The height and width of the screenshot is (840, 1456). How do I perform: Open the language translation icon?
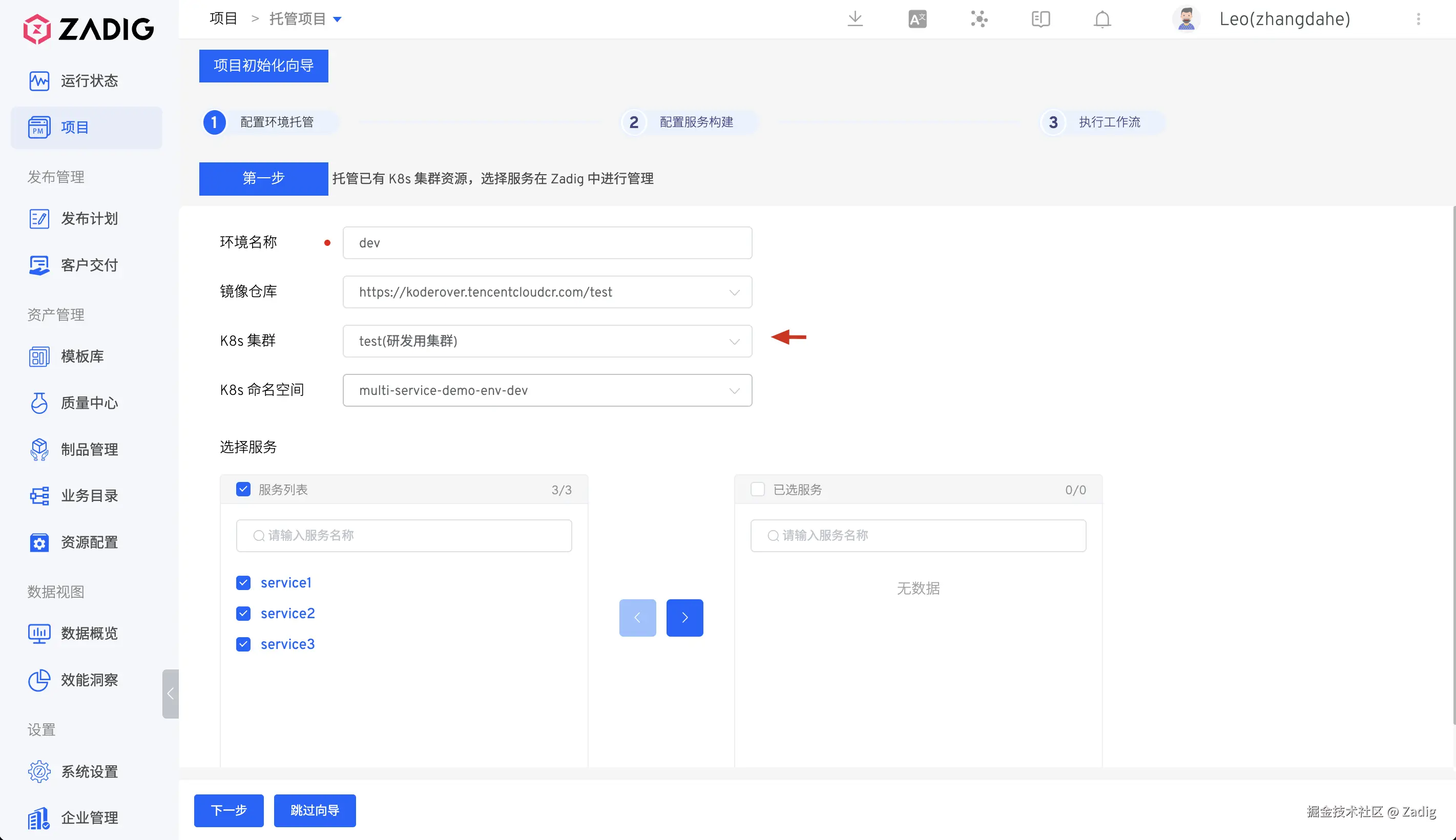(917, 19)
